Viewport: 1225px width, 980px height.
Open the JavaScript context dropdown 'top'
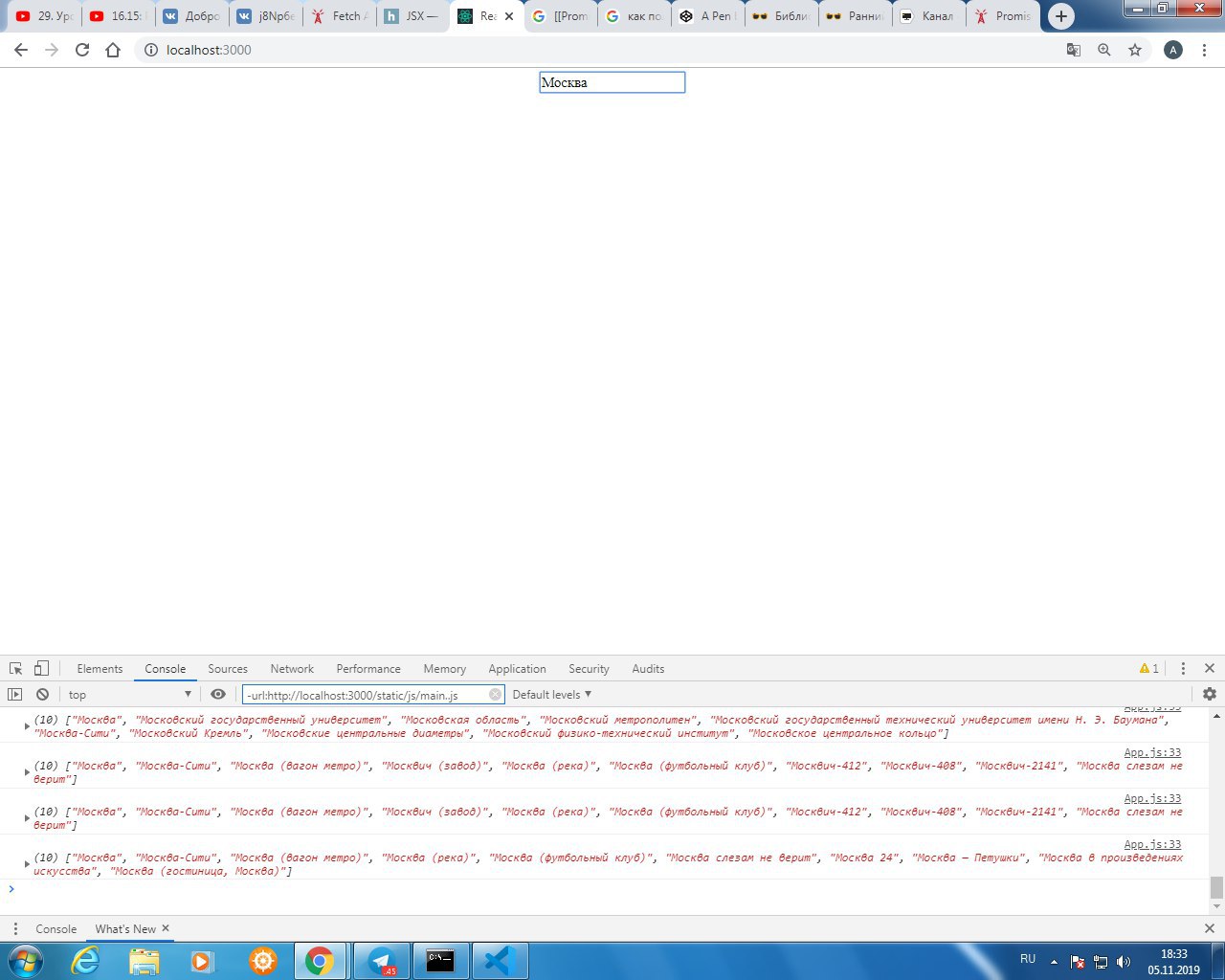[x=130, y=694]
